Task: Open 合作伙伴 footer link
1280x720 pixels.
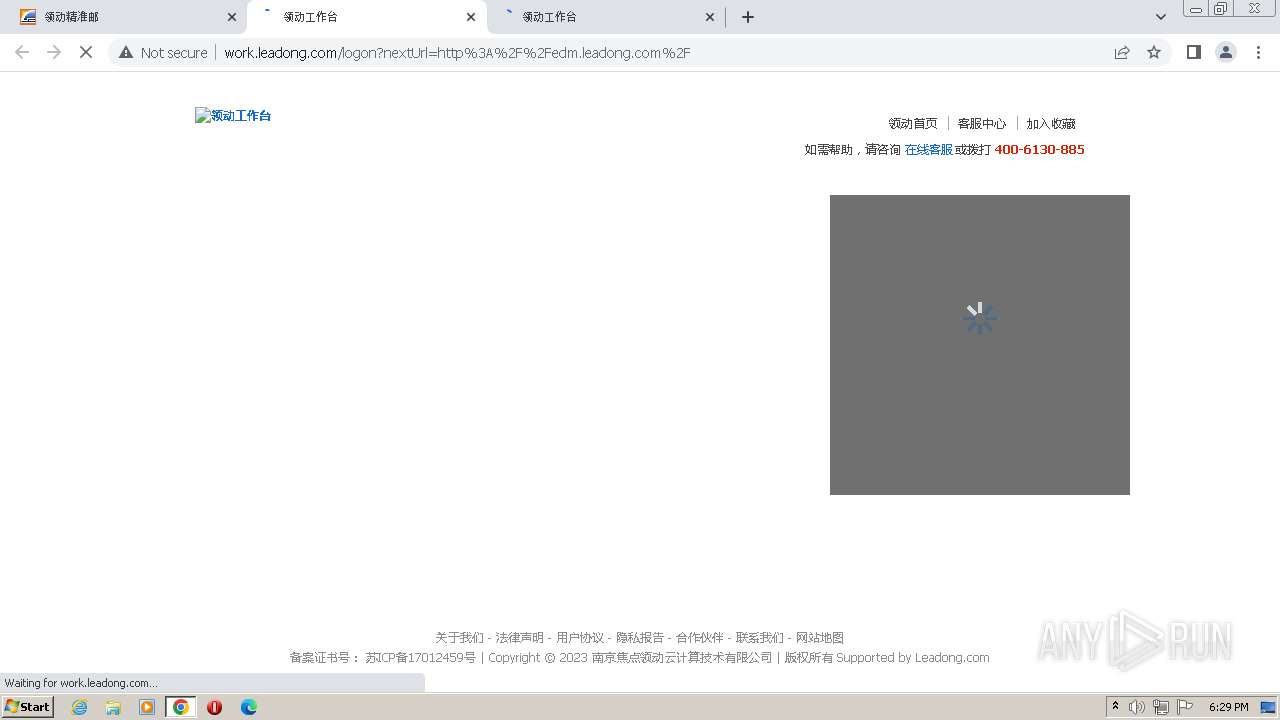Action: [x=700, y=638]
